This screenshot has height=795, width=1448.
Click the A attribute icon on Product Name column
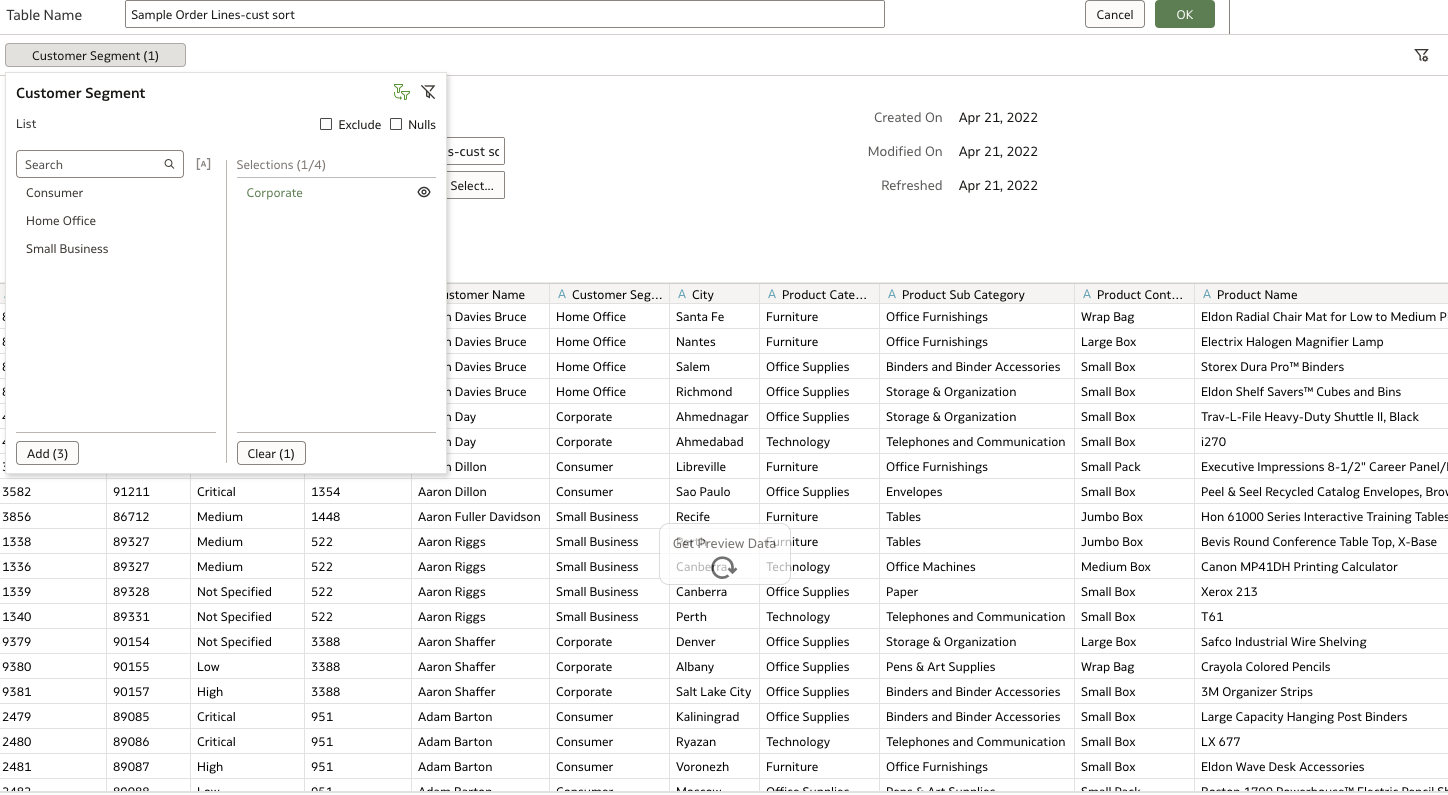click(x=1206, y=294)
